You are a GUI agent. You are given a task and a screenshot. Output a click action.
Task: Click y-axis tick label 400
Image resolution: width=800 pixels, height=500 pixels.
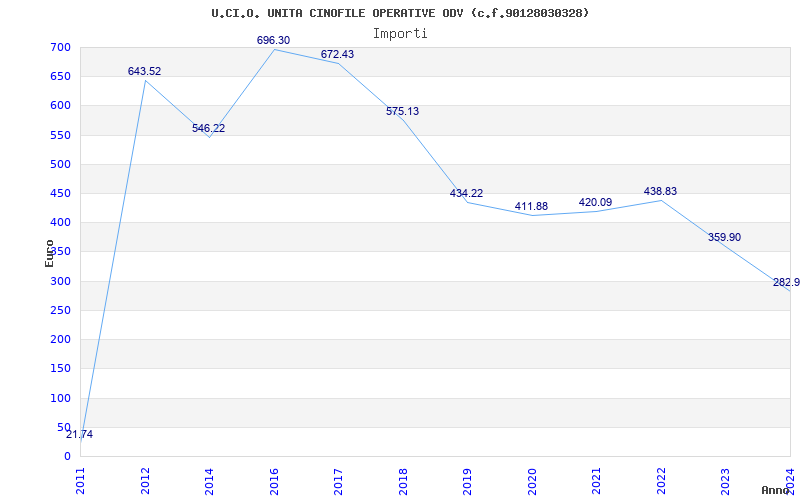[x=61, y=223]
